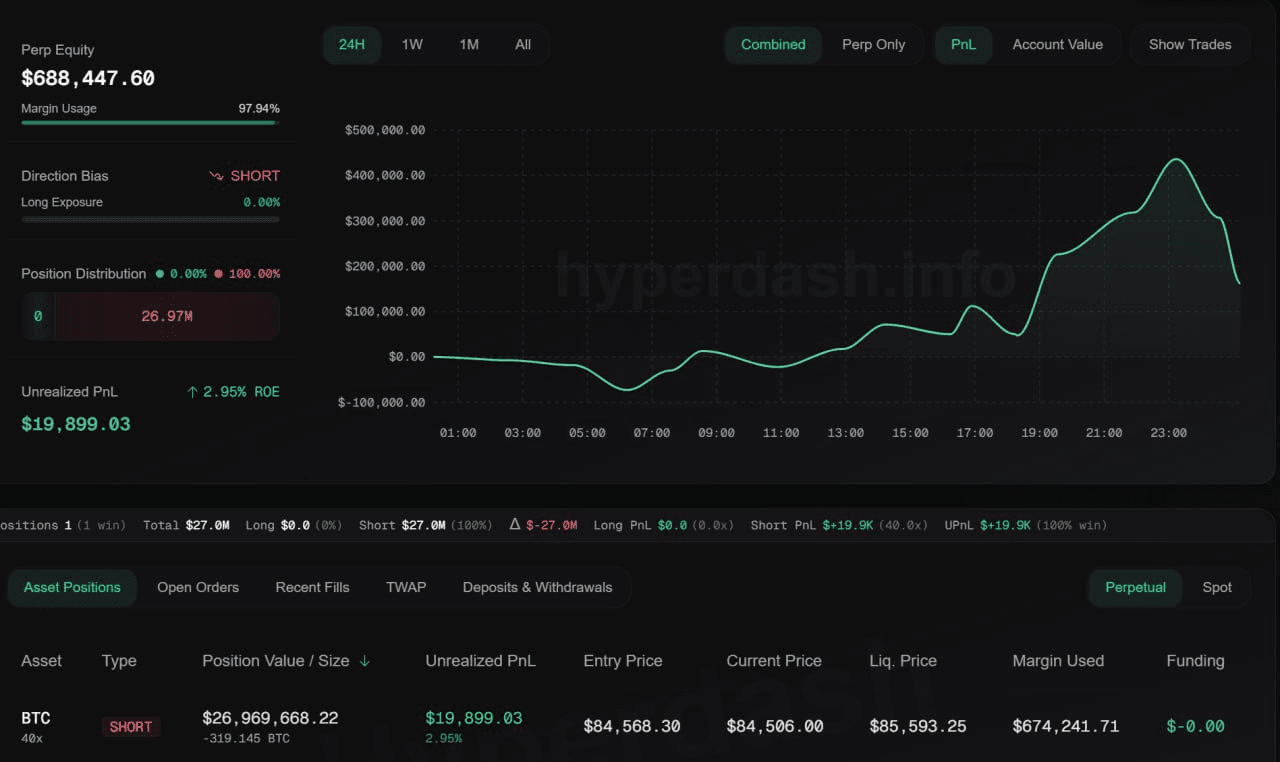Sort by Position Value / Size arrow
The image size is (1280, 762).
tap(365, 661)
